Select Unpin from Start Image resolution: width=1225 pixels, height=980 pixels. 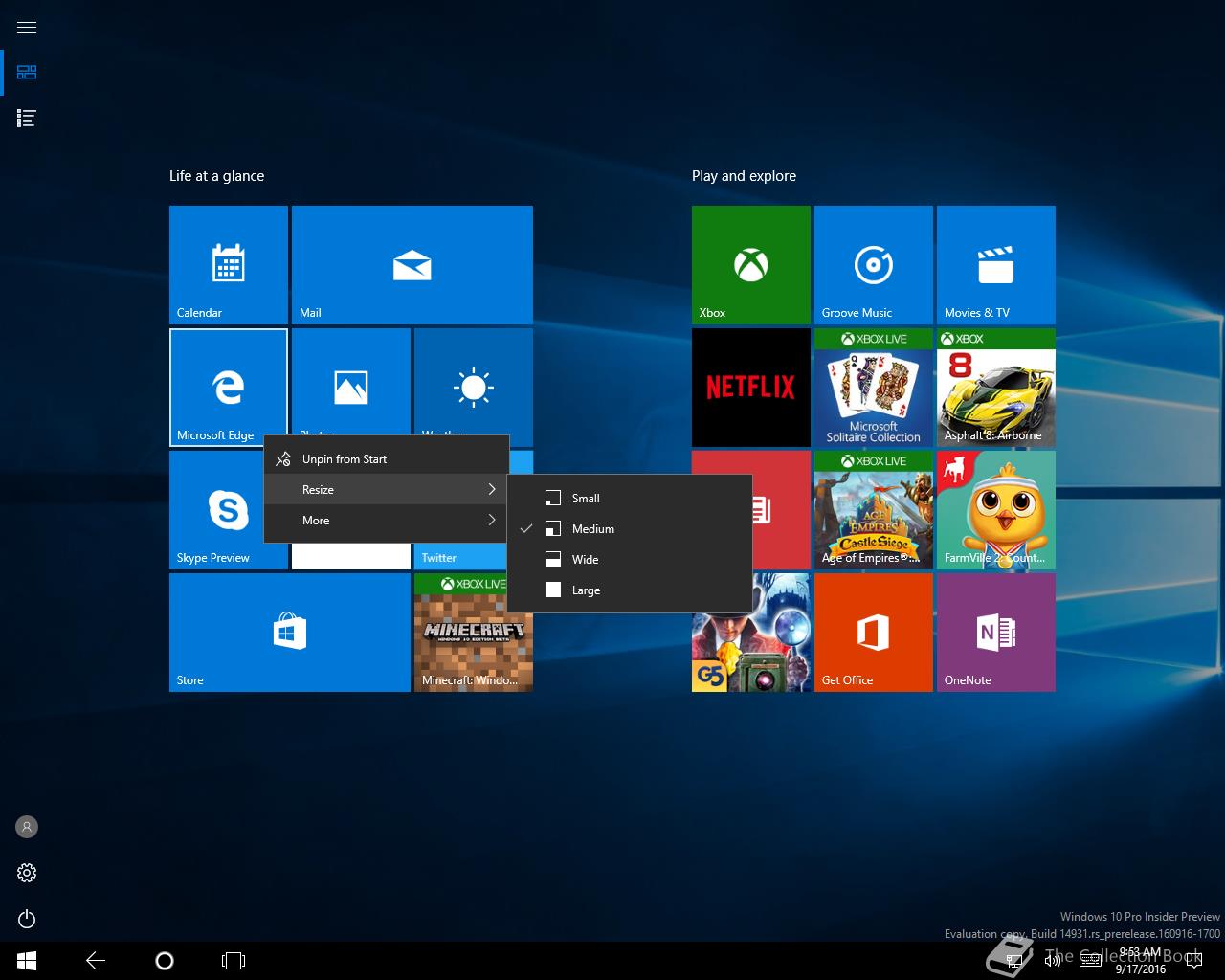pos(387,459)
